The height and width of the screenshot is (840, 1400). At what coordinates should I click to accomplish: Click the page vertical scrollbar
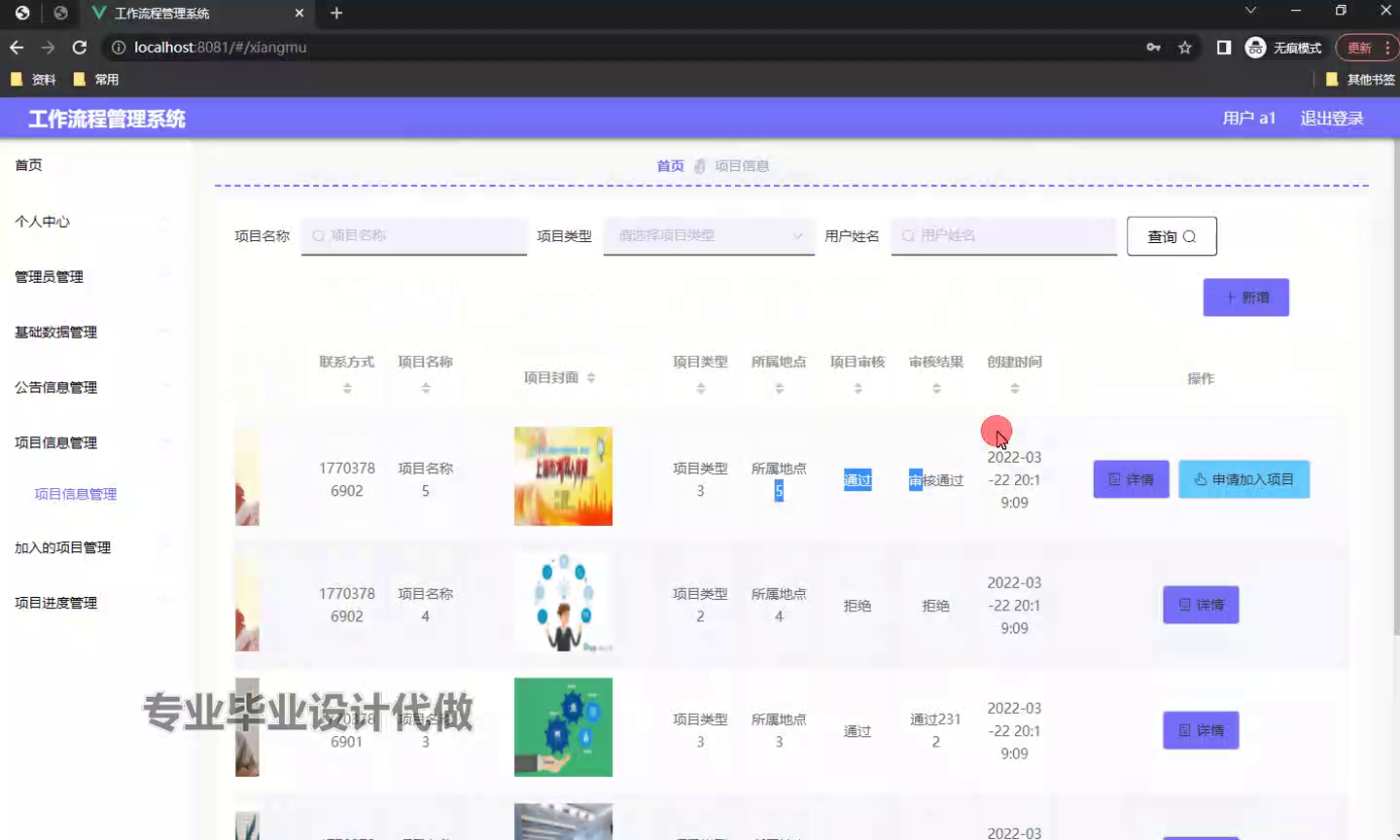coord(1395,389)
